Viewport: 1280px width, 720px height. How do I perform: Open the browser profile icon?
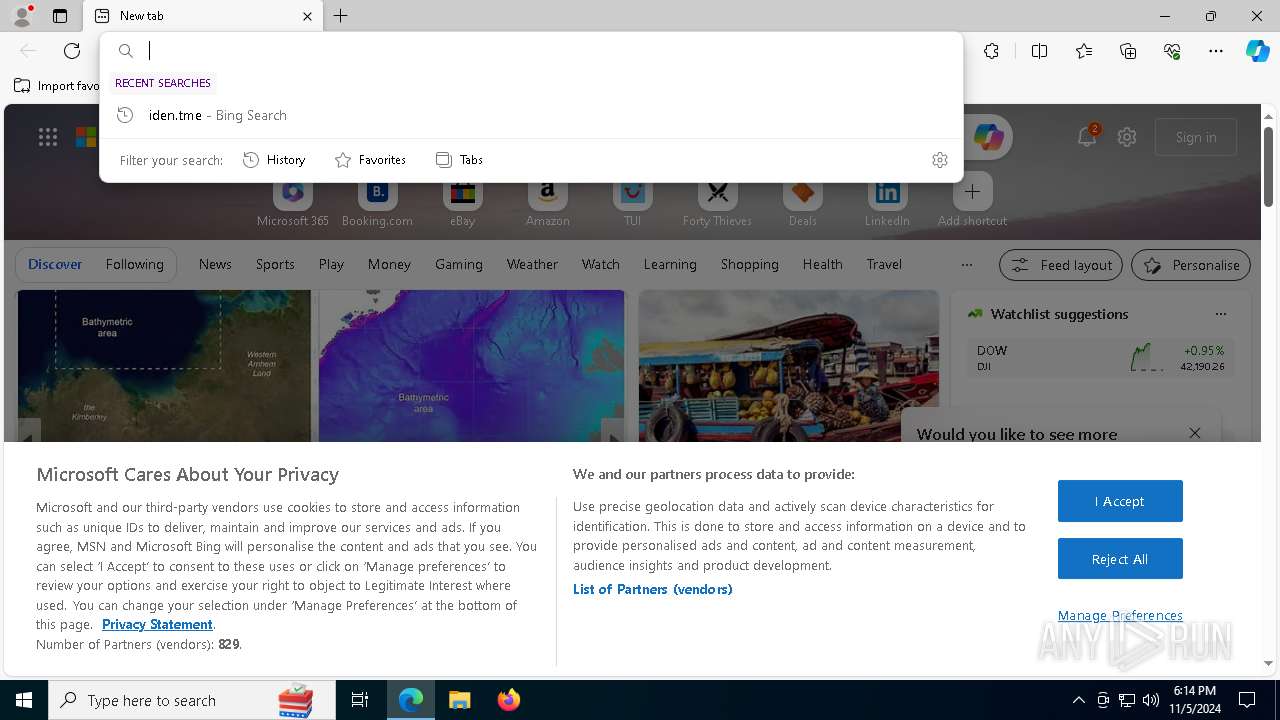pyautogui.click(x=22, y=16)
